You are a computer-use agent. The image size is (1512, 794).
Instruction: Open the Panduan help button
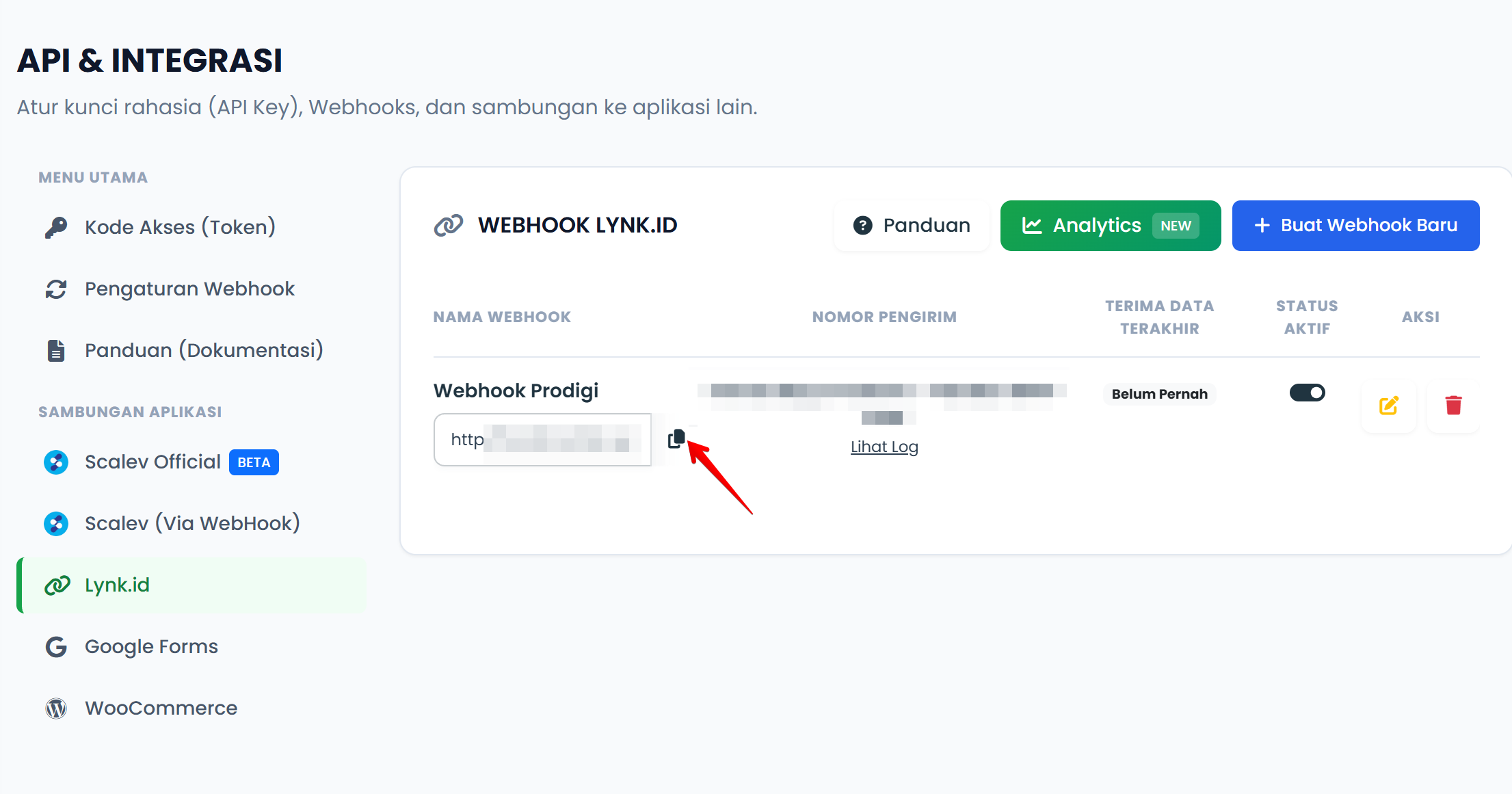click(x=912, y=226)
